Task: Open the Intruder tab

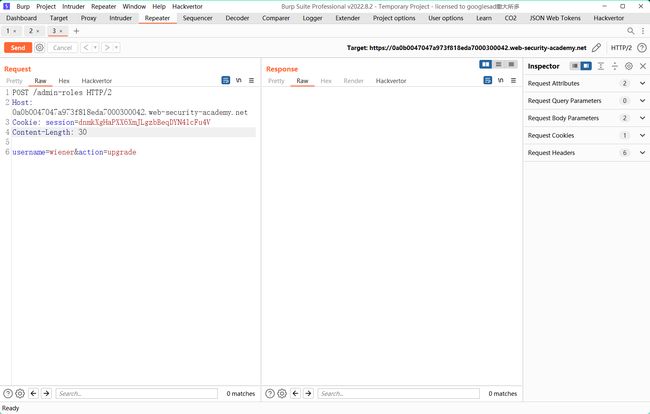Action: pos(120,18)
